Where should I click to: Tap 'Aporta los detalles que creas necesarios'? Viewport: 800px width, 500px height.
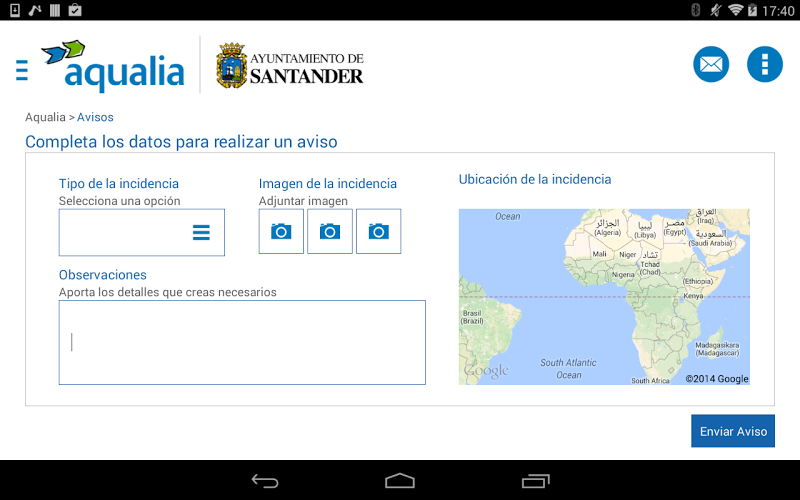pyautogui.click(x=167, y=292)
